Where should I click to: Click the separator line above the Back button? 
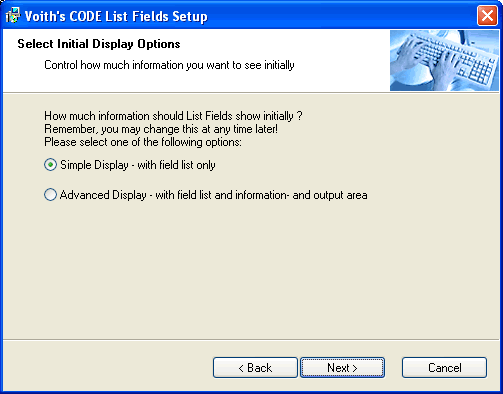coord(251,340)
